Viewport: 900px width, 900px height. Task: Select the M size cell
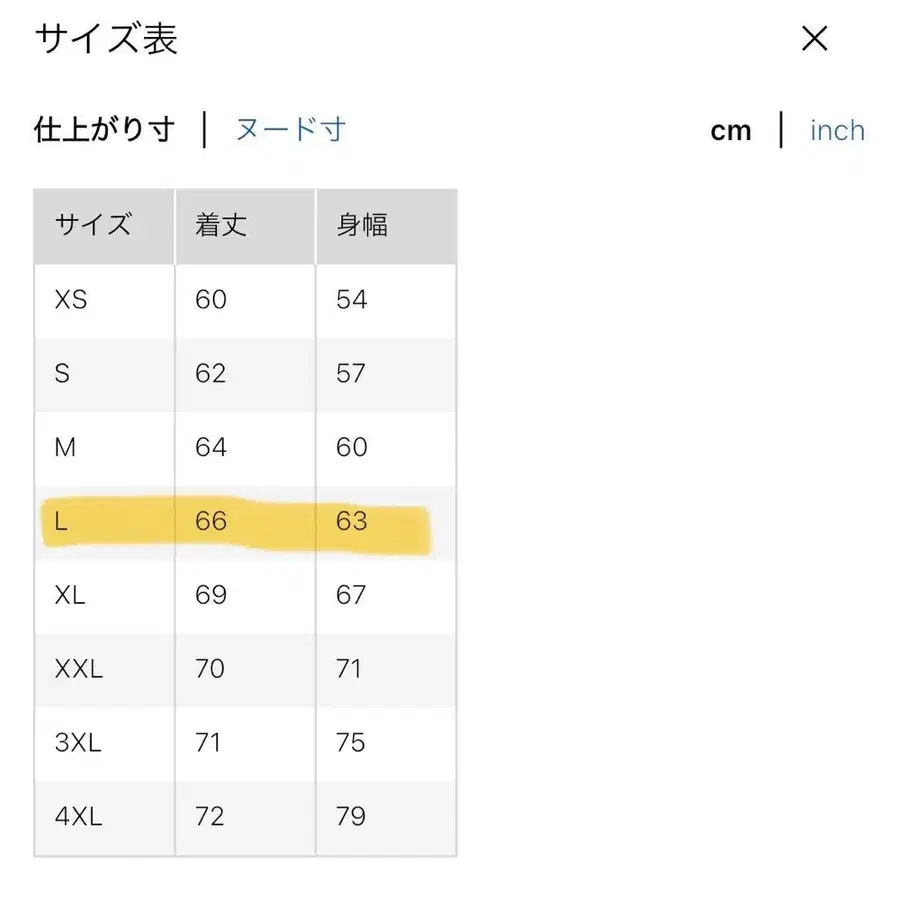(x=64, y=448)
